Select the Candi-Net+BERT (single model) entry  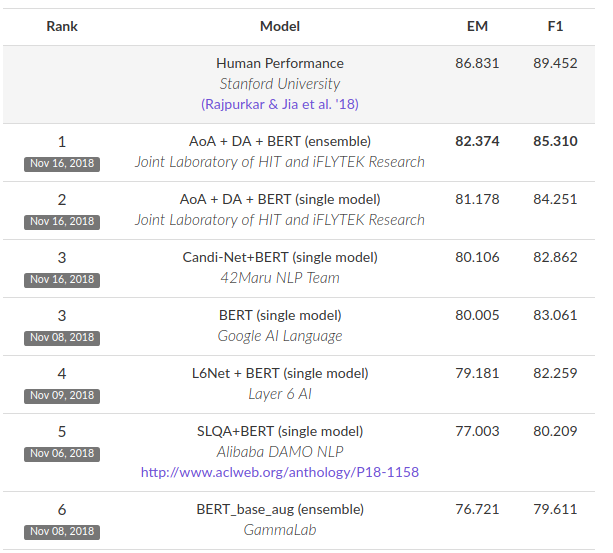pos(280,257)
